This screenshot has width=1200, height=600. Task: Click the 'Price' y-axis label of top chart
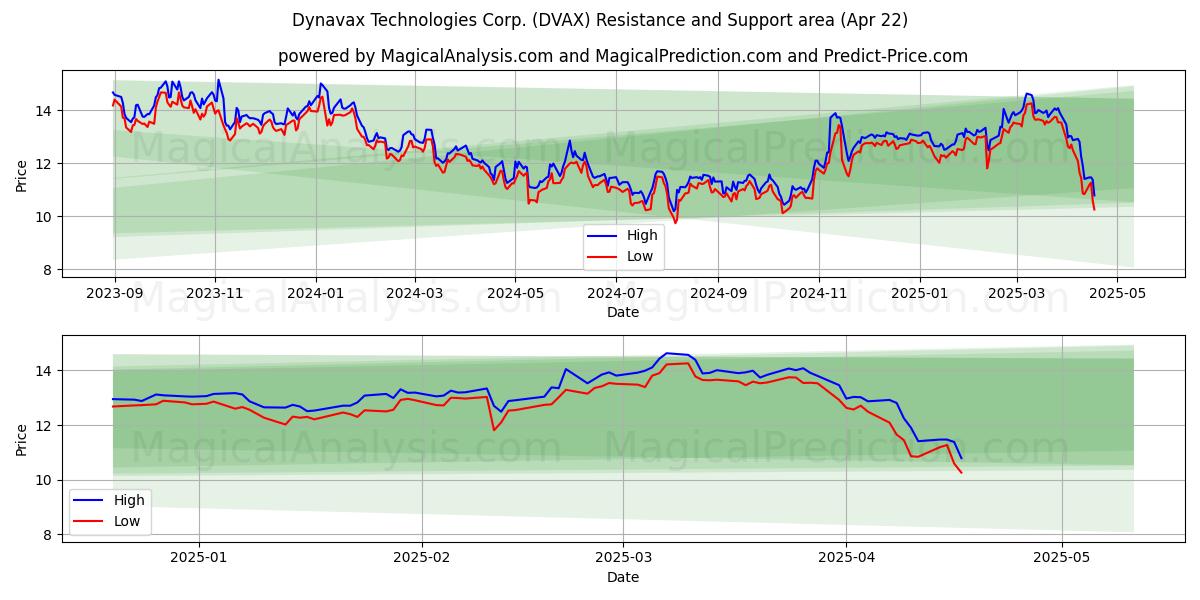click(22, 175)
